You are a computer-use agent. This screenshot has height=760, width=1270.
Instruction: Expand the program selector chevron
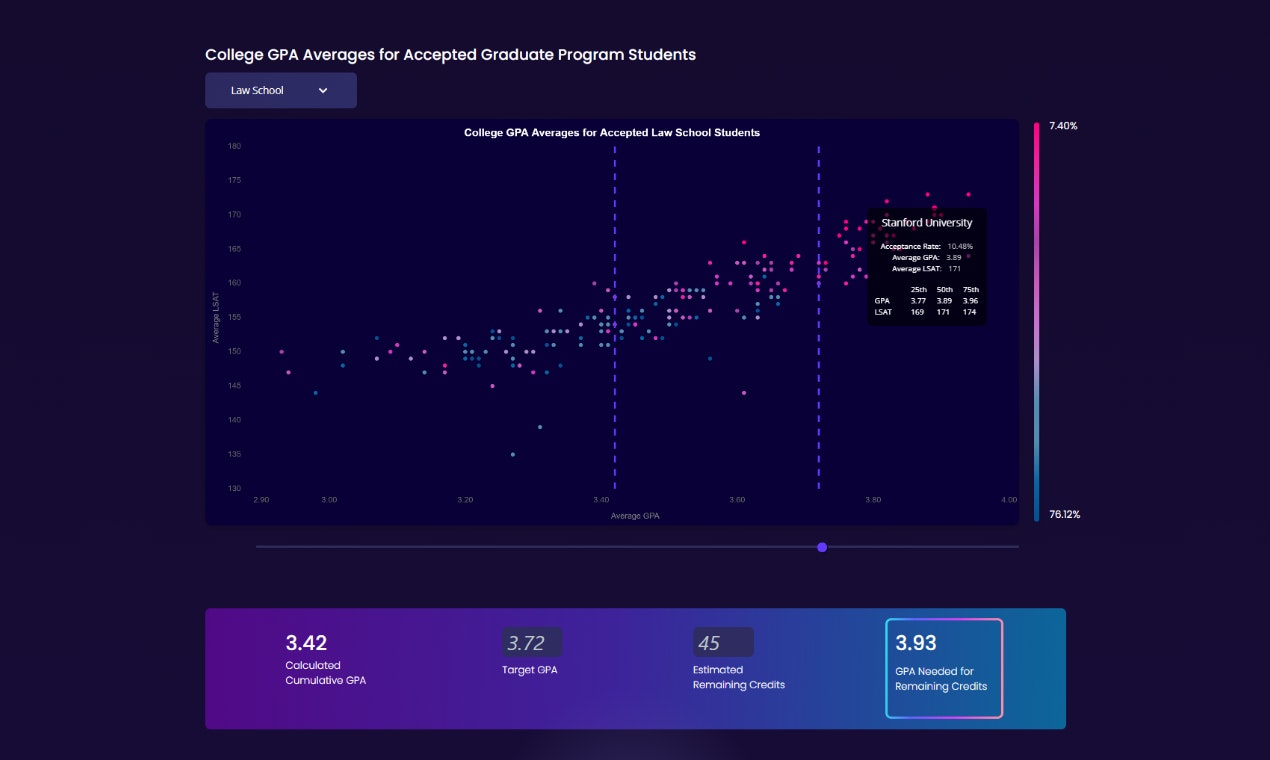[323, 90]
